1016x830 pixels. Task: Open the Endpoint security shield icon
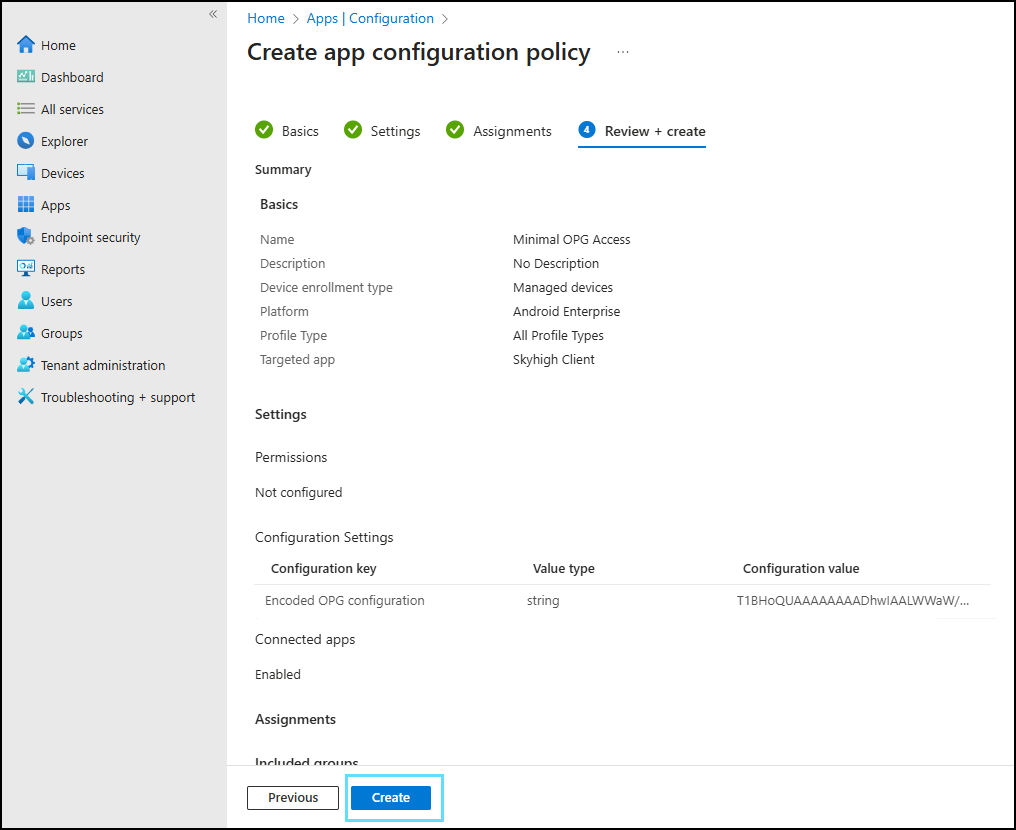coord(26,237)
